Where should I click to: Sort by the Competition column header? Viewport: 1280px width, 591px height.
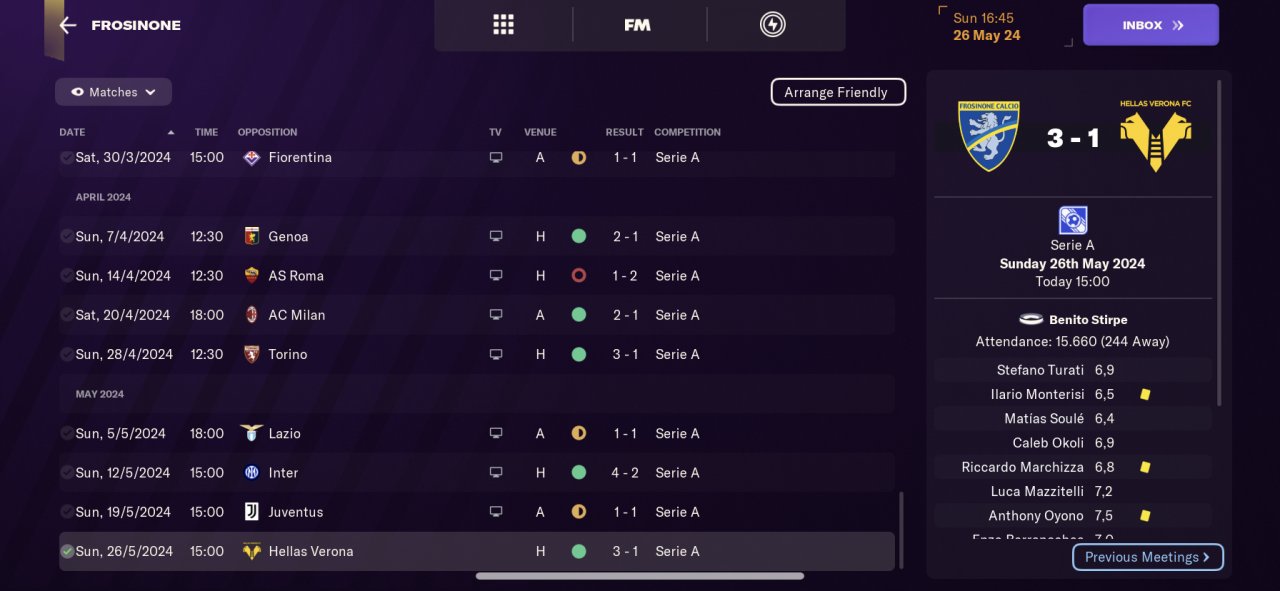point(687,132)
